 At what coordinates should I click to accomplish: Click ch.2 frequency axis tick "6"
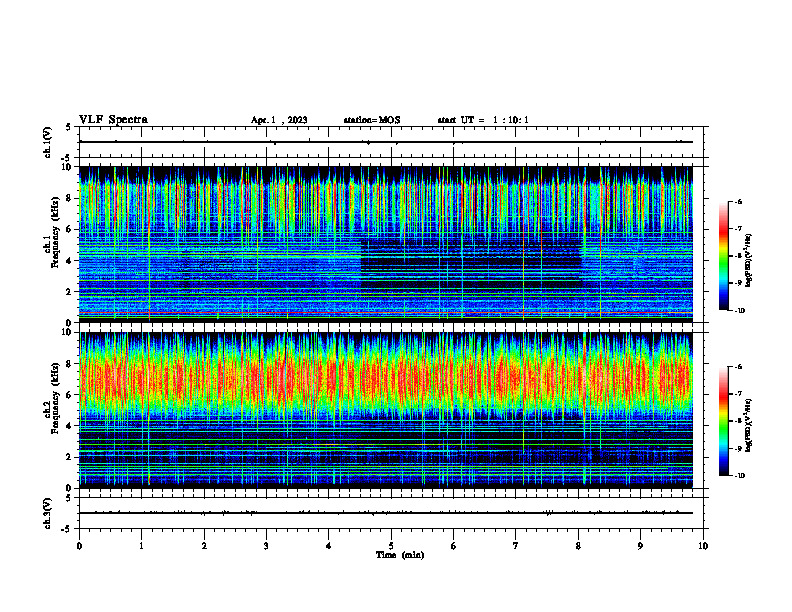[69, 395]
